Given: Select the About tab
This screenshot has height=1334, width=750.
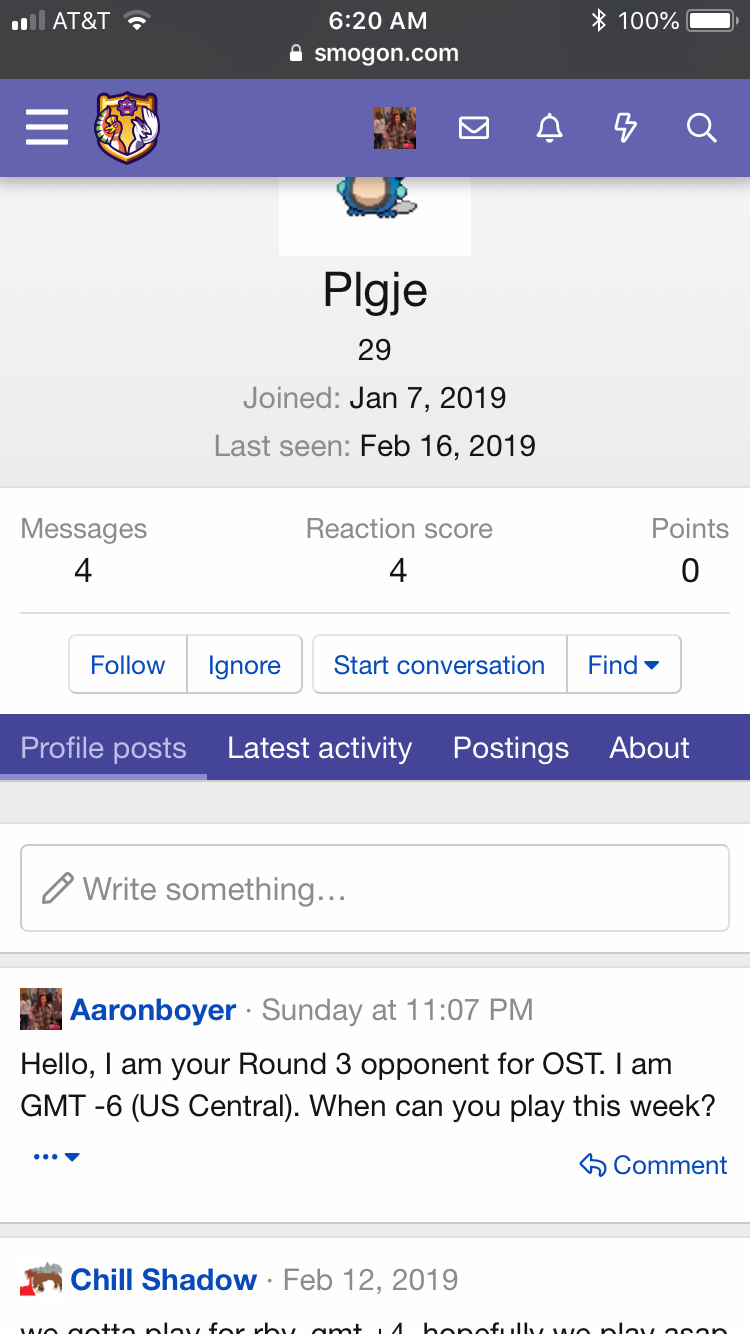Looking at the screenshot, I should [649, 748].
